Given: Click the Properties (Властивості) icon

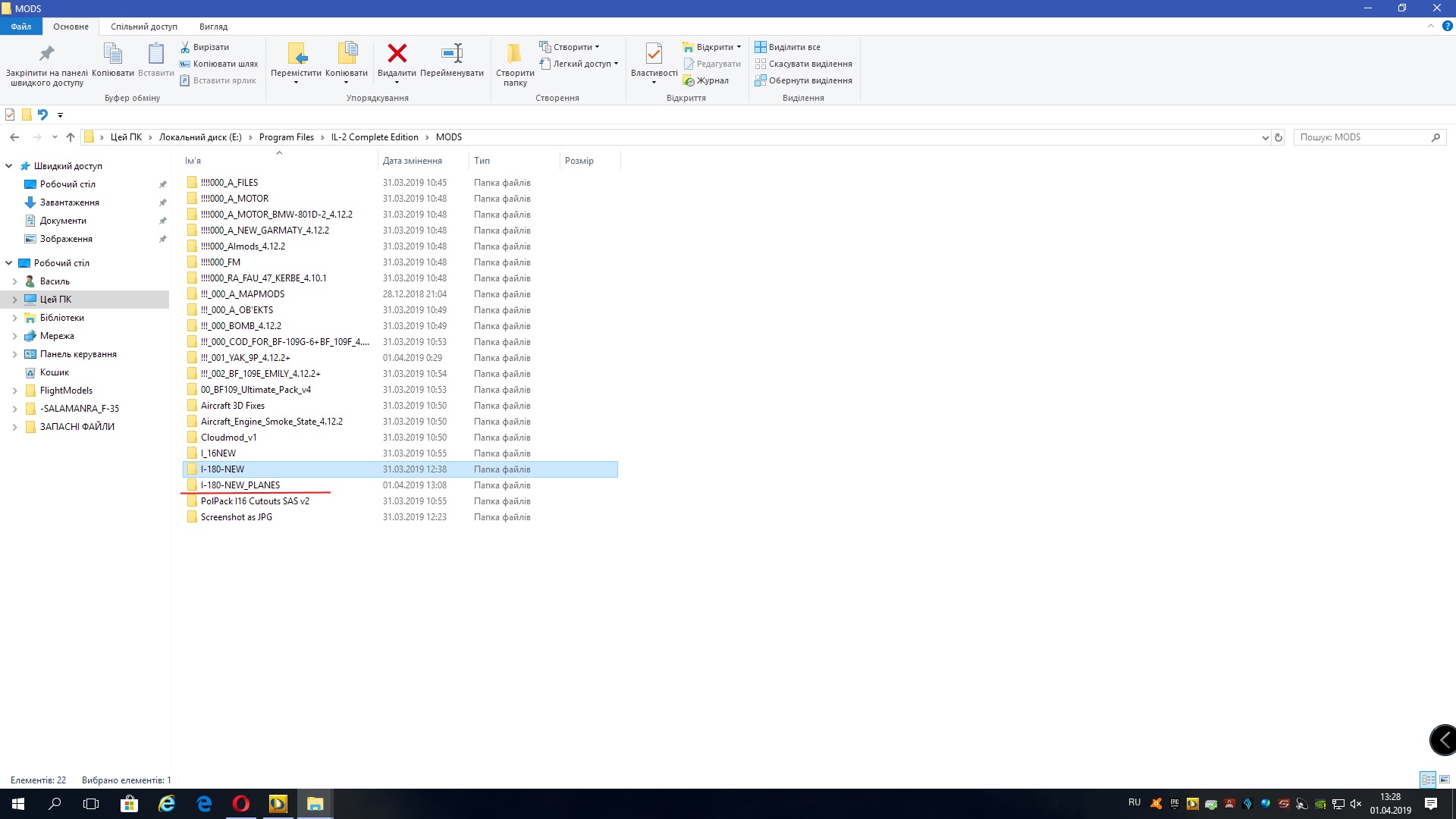Looking at the screenshot, I should (654, 54).
